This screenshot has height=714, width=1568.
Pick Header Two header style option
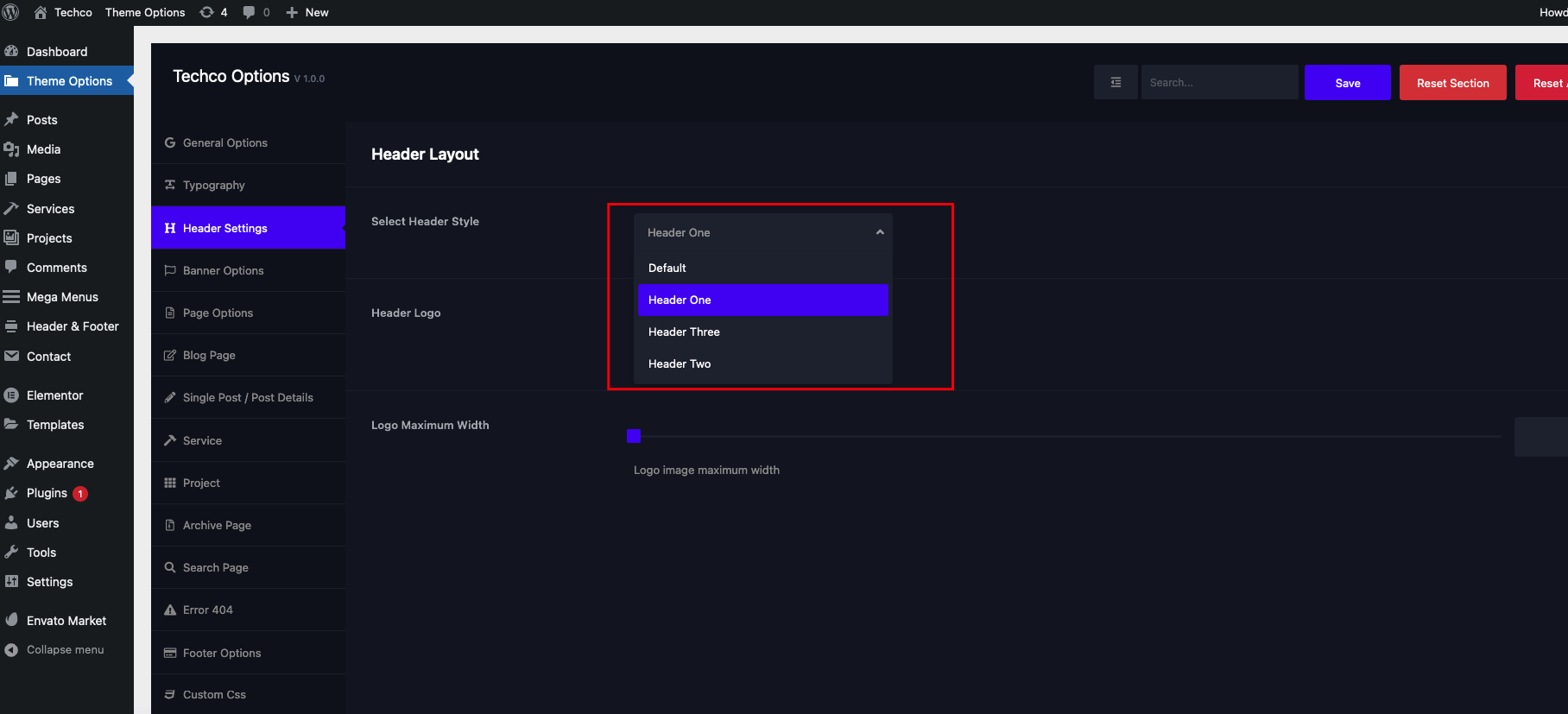click(x=680, y=363)
